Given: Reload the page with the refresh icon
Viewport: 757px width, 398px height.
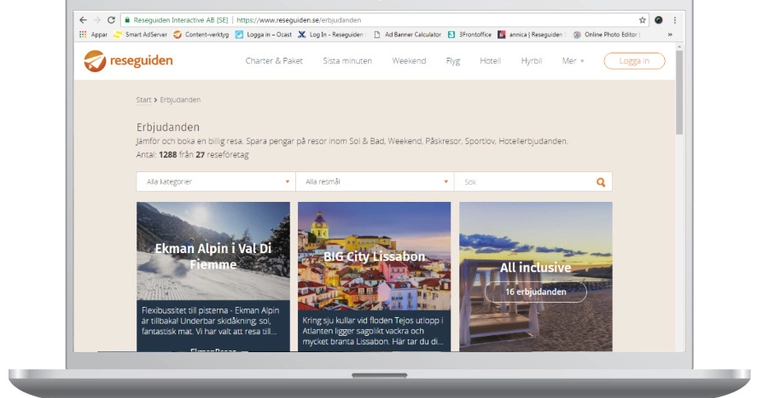Looking at the screenshot, I should [x=111, y=20].
